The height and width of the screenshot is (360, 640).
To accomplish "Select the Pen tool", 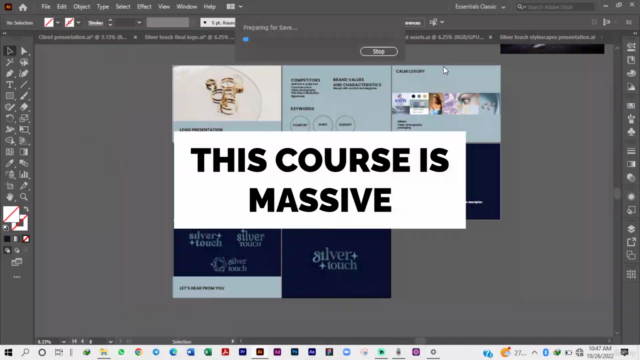I will coord(9,73).
